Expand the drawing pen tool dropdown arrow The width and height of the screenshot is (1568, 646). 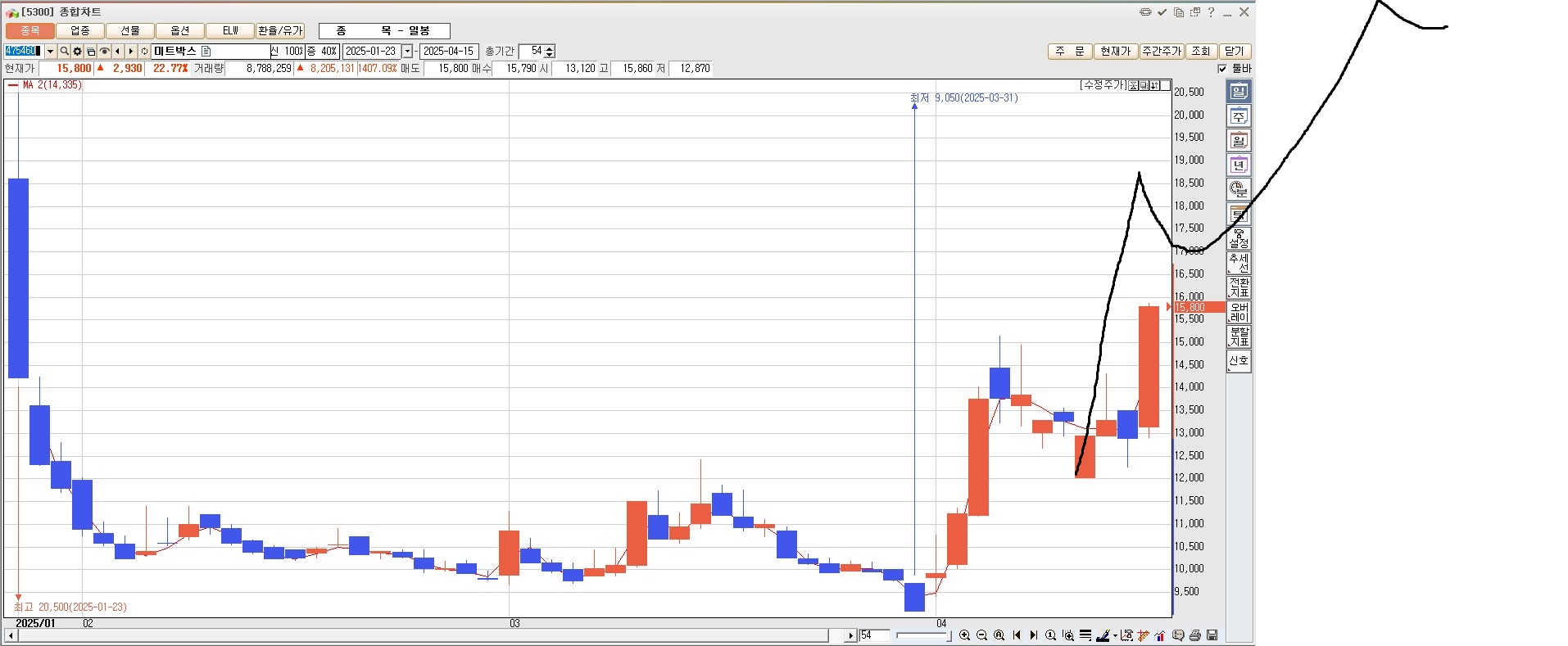coord(1115,636)
